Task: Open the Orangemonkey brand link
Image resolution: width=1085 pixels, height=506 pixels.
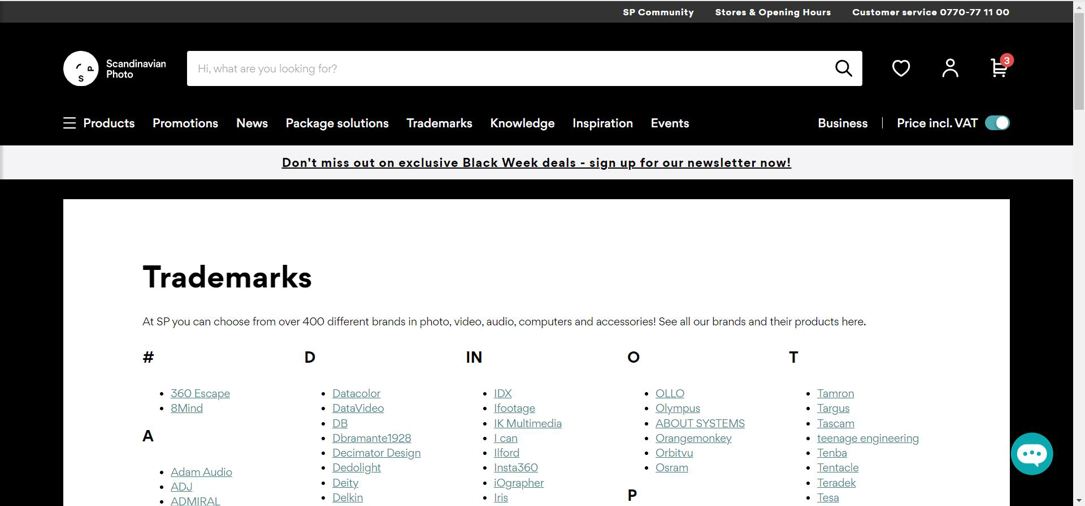Action: point(693,438)
